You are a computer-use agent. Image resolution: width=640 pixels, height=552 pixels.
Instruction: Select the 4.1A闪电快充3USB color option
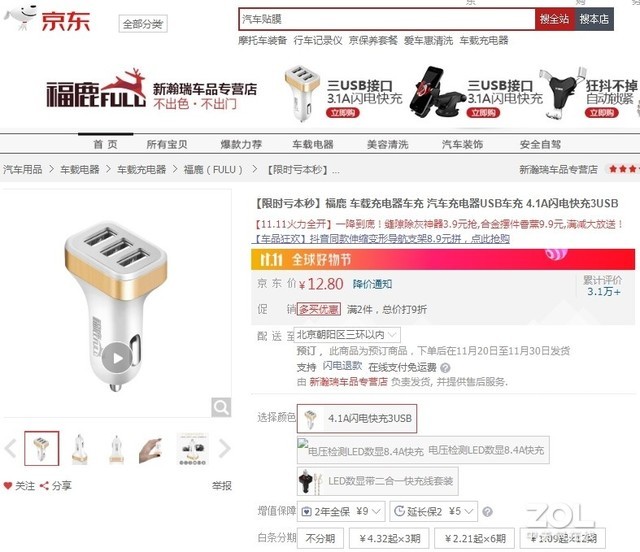[x=357, y=418]
